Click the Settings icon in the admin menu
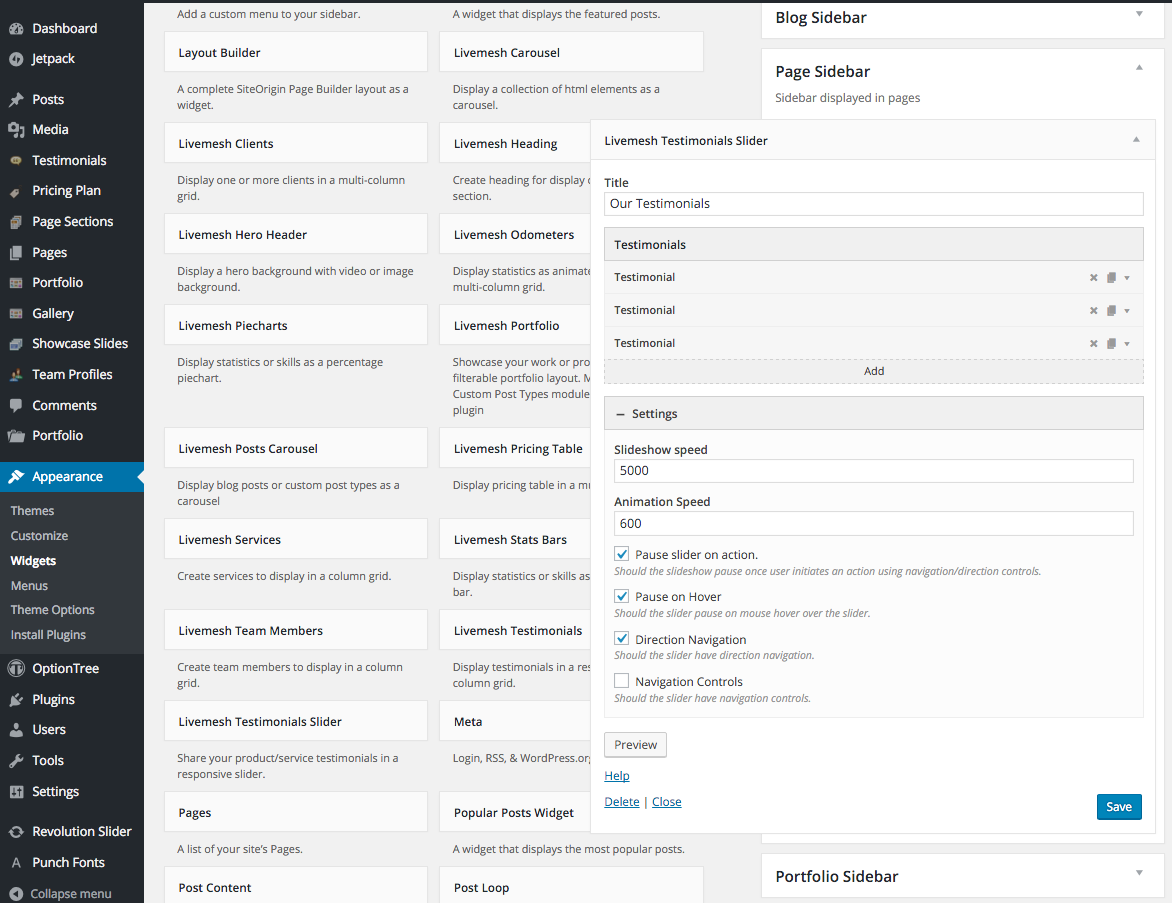The image size is (1172, 903). pyautogui.click(x=16, y=792)
